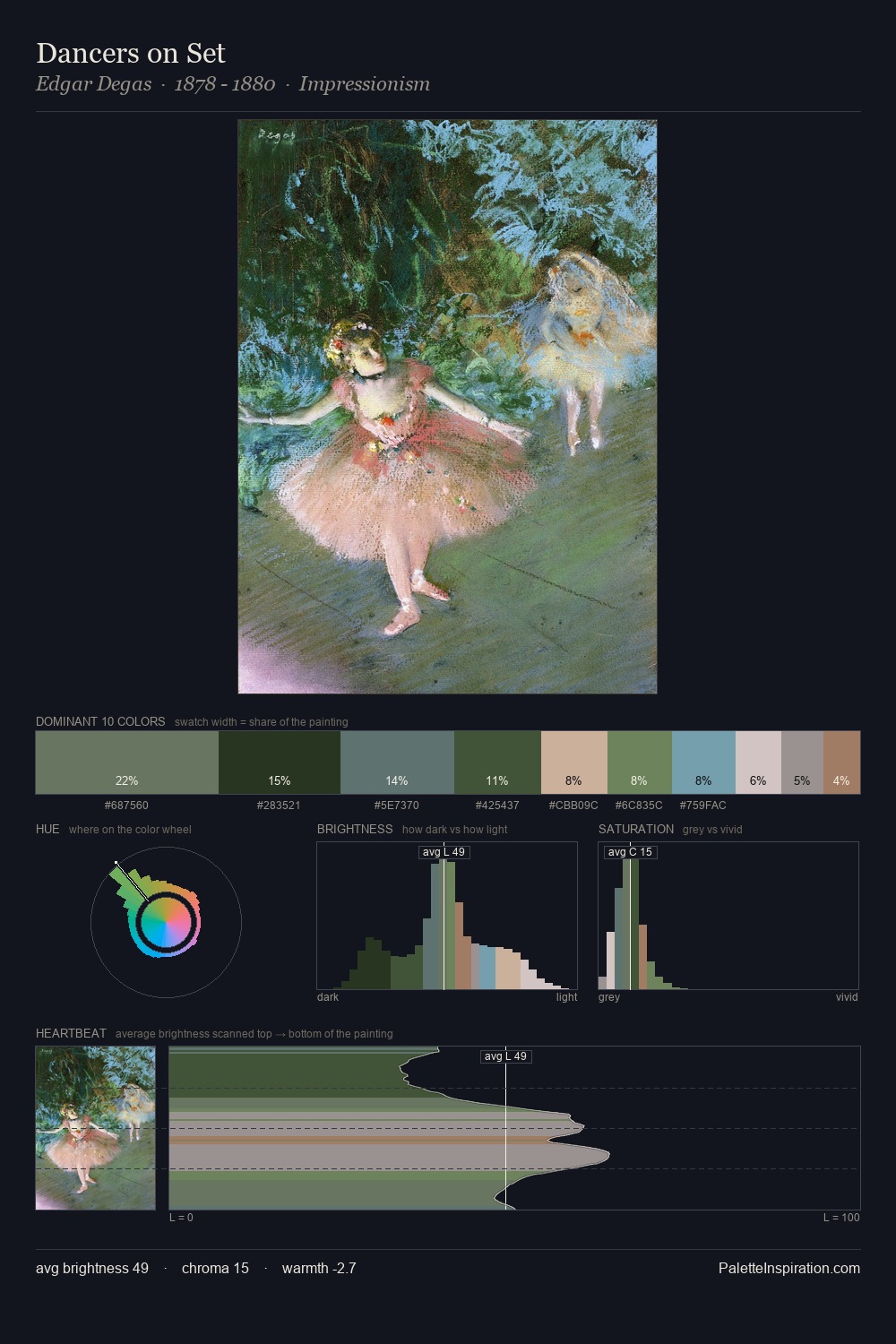Choose the brown 4% swatch
Viewport: 896px width, 1344px height.
click(841, 762)
